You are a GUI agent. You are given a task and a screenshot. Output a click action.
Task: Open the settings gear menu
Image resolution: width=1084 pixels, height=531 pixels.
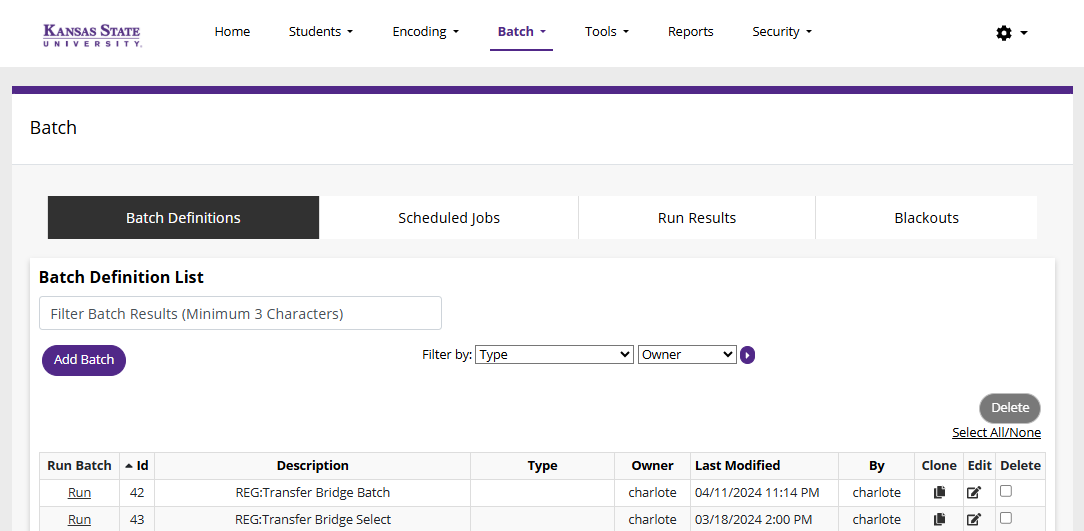1011,32
